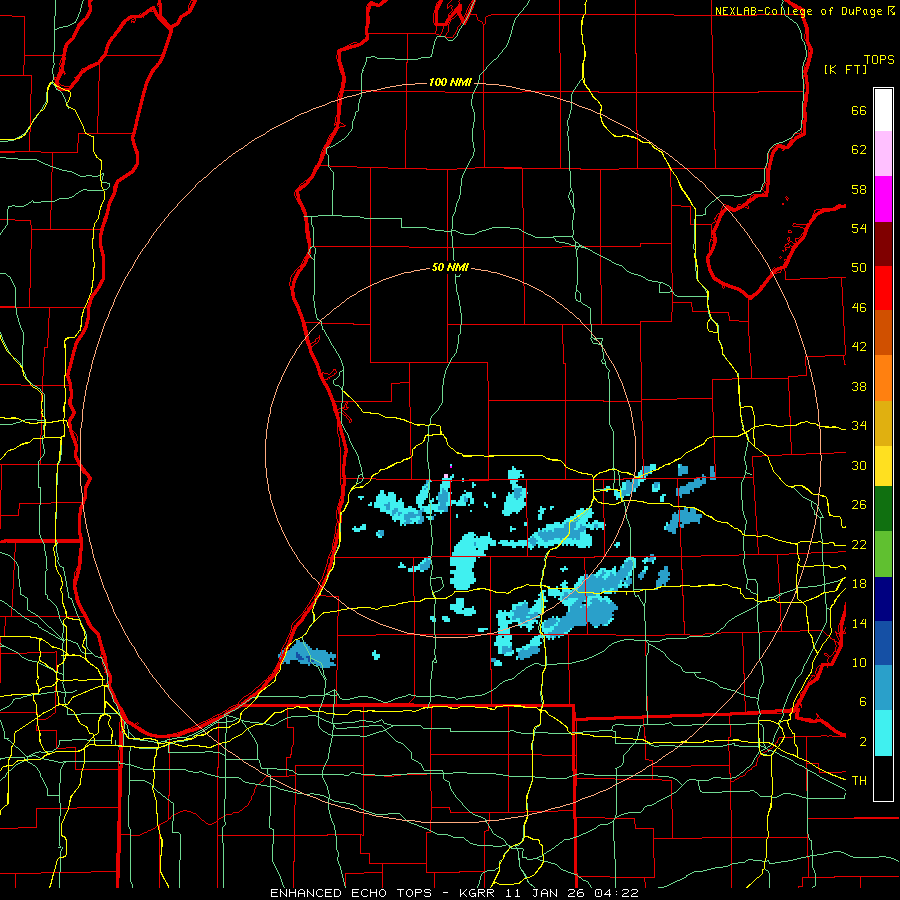
Task: Click the 38 value on the legend
Action: click(x=859, y=386)
